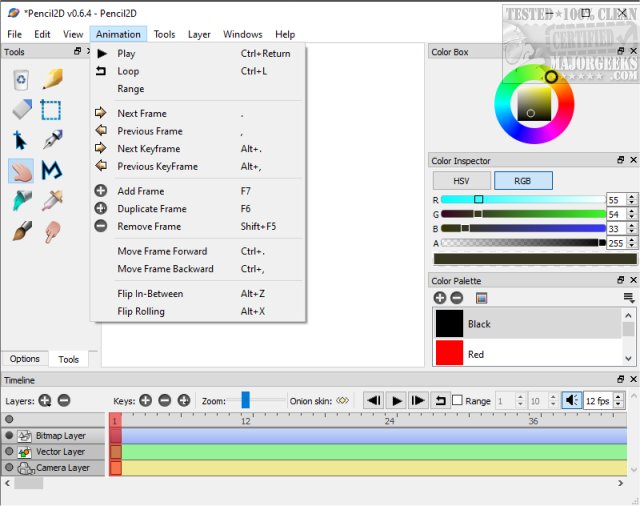Select the Smudge finger tool
This screenshot has width=640, height=506.
(x=52, y=232)
